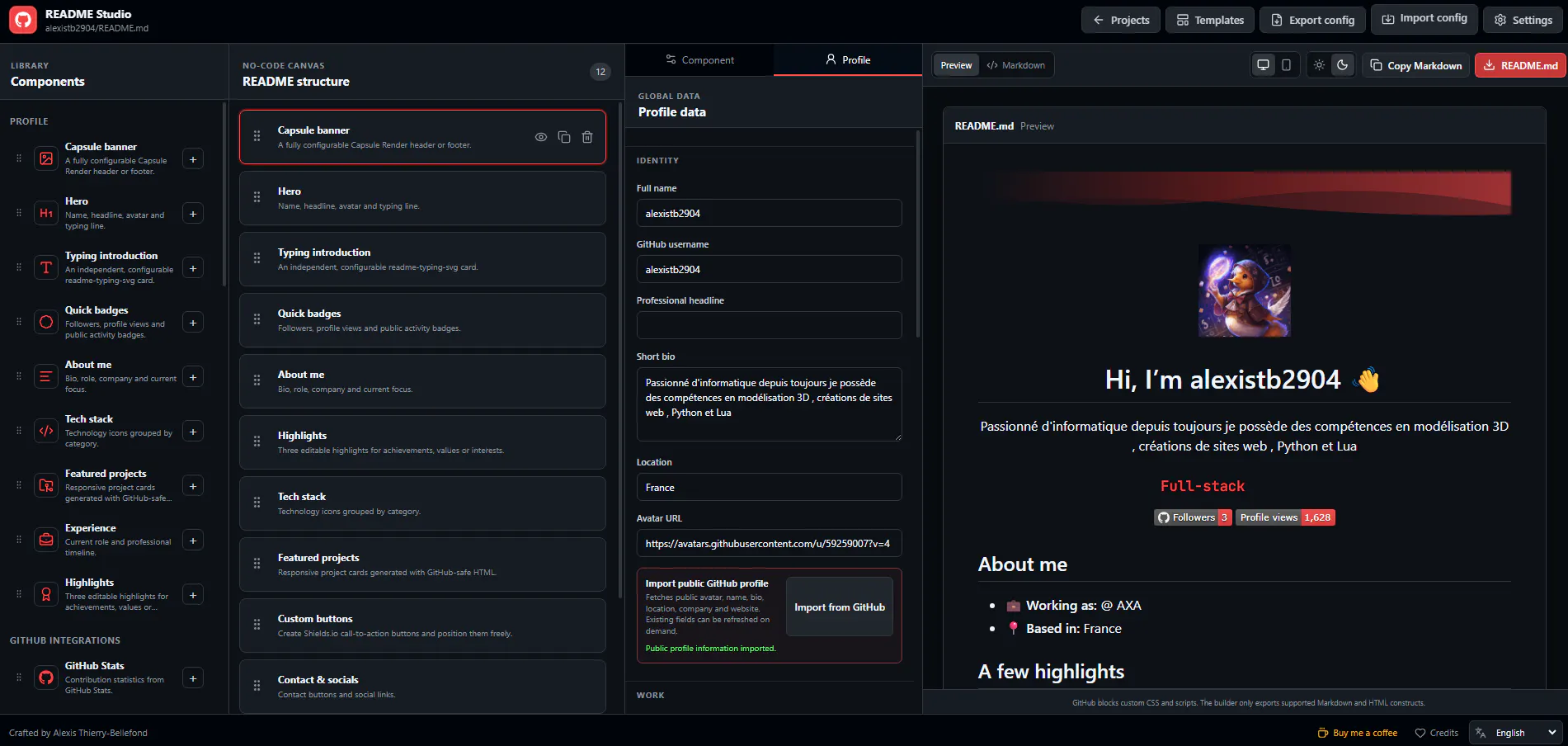Click the GitHub Stats library icon

pos(46,678)
